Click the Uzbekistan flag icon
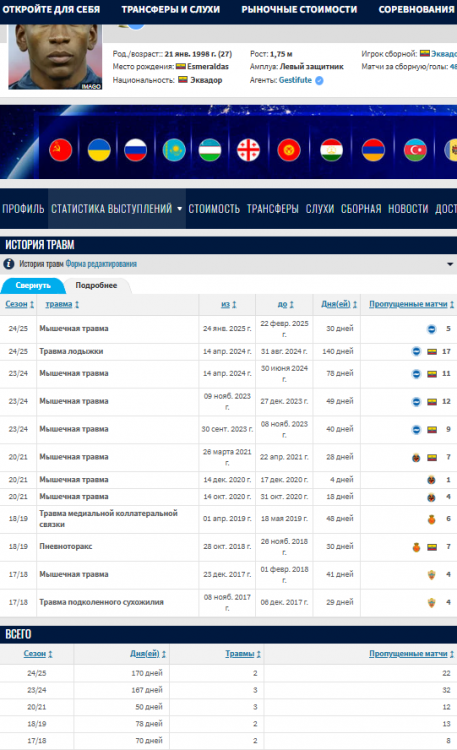 click(210, 150)
